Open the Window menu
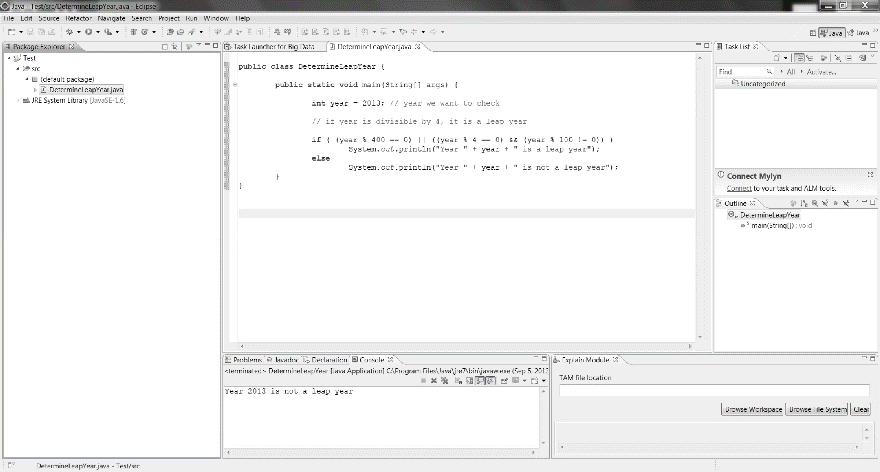880x472 pixels. (x=216, y=19)
